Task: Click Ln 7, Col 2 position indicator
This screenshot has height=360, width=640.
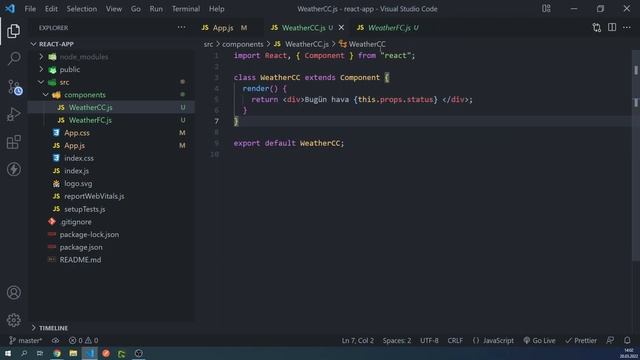Action: click(358, 340)
